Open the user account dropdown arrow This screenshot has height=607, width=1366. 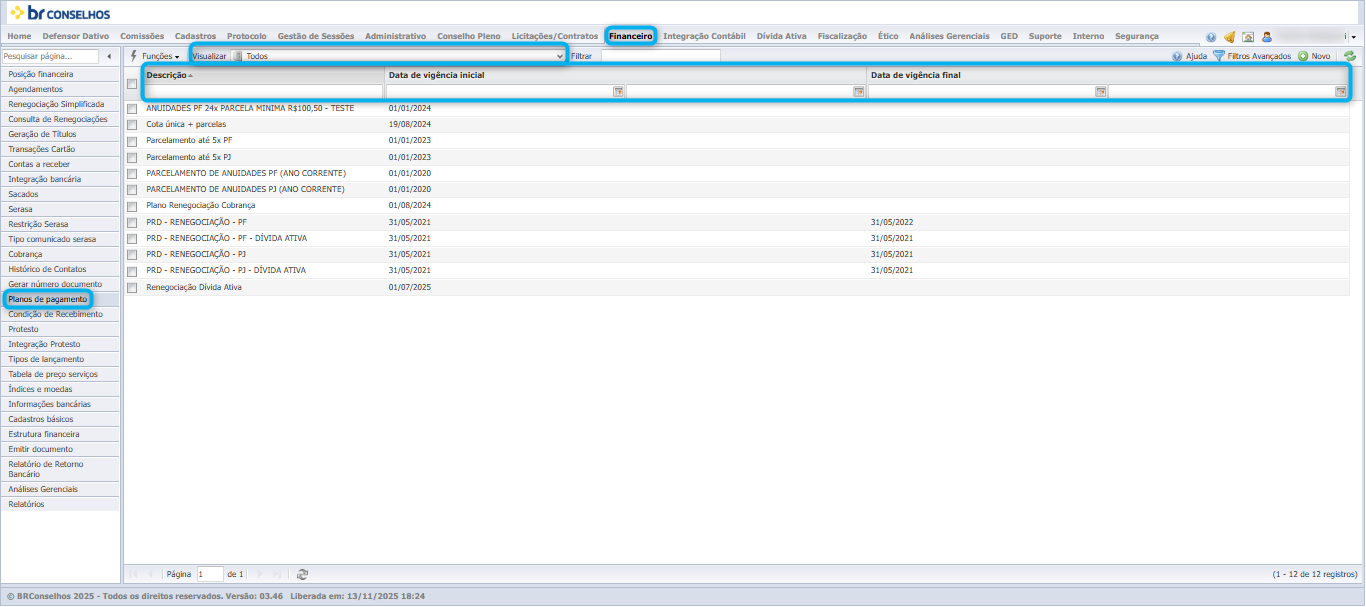pyautogui.click(x=1353, y=37)
